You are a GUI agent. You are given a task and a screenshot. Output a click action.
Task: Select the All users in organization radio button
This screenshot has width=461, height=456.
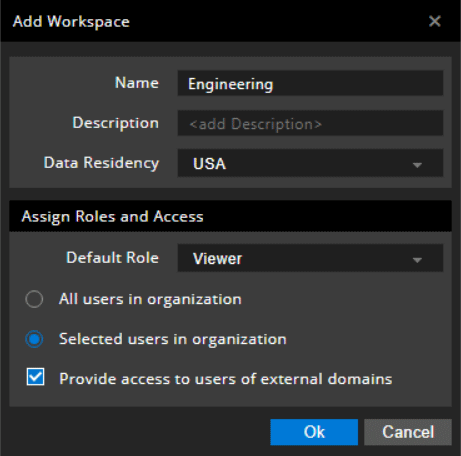point(34,299)
